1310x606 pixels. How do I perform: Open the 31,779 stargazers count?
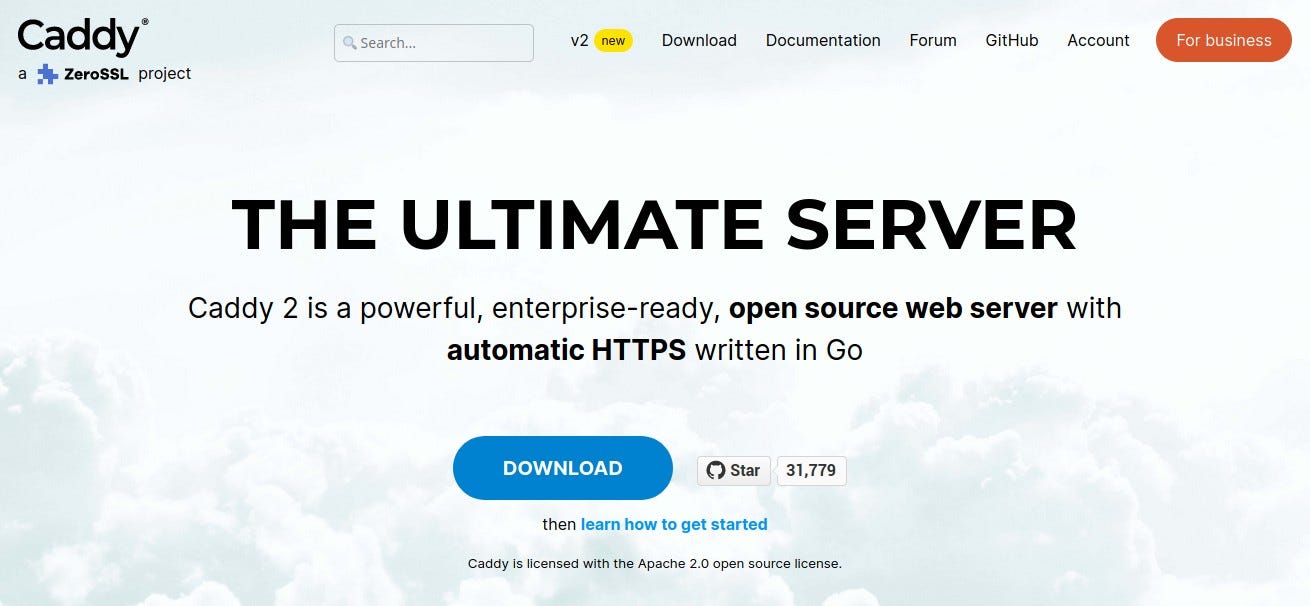811,470
